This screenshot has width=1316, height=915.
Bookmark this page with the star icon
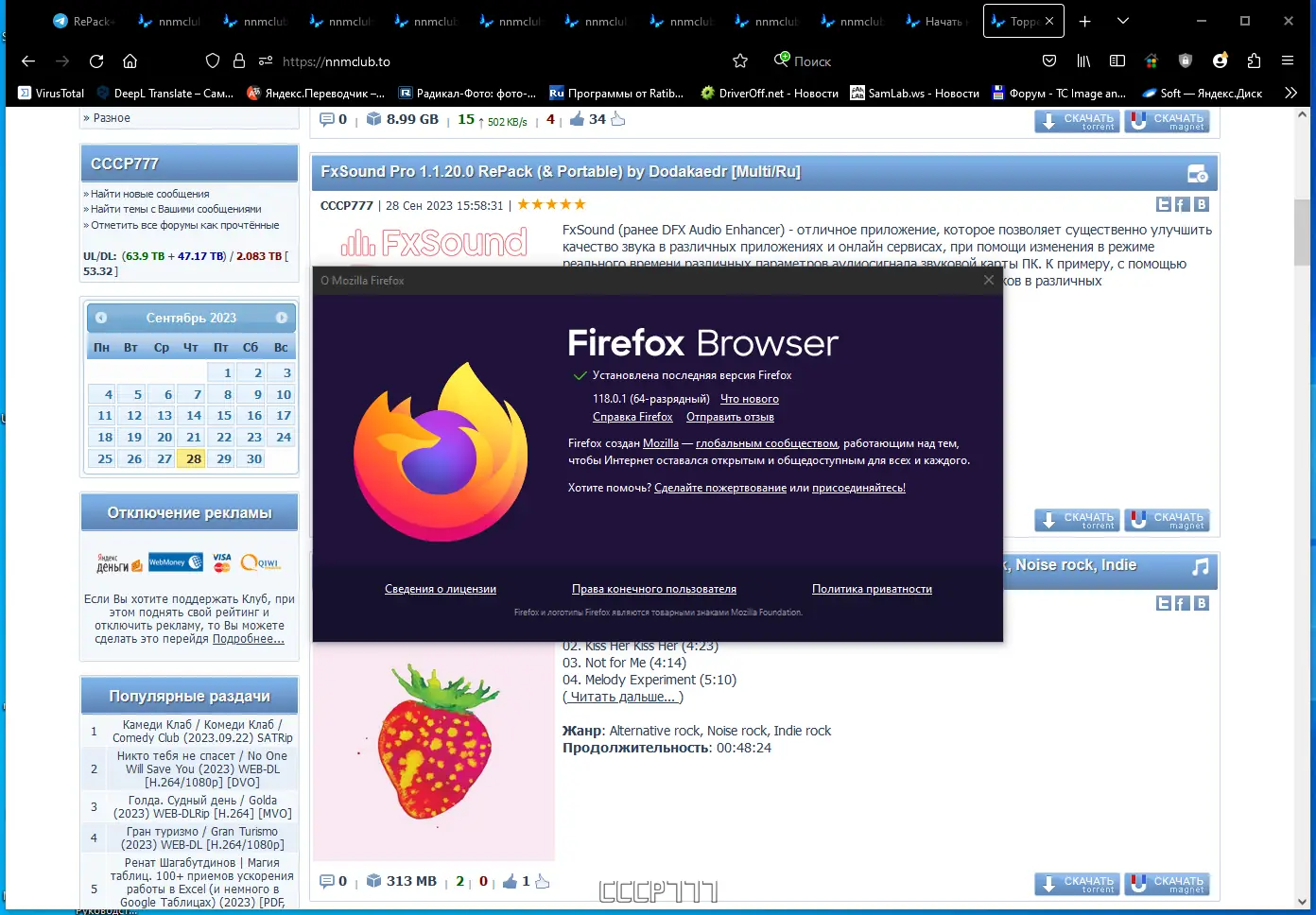pos(740,61)
